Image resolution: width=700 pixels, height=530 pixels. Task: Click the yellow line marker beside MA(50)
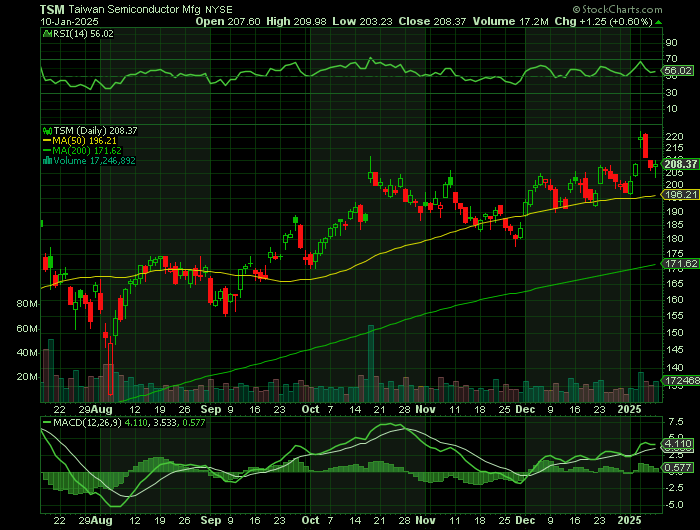47,141
